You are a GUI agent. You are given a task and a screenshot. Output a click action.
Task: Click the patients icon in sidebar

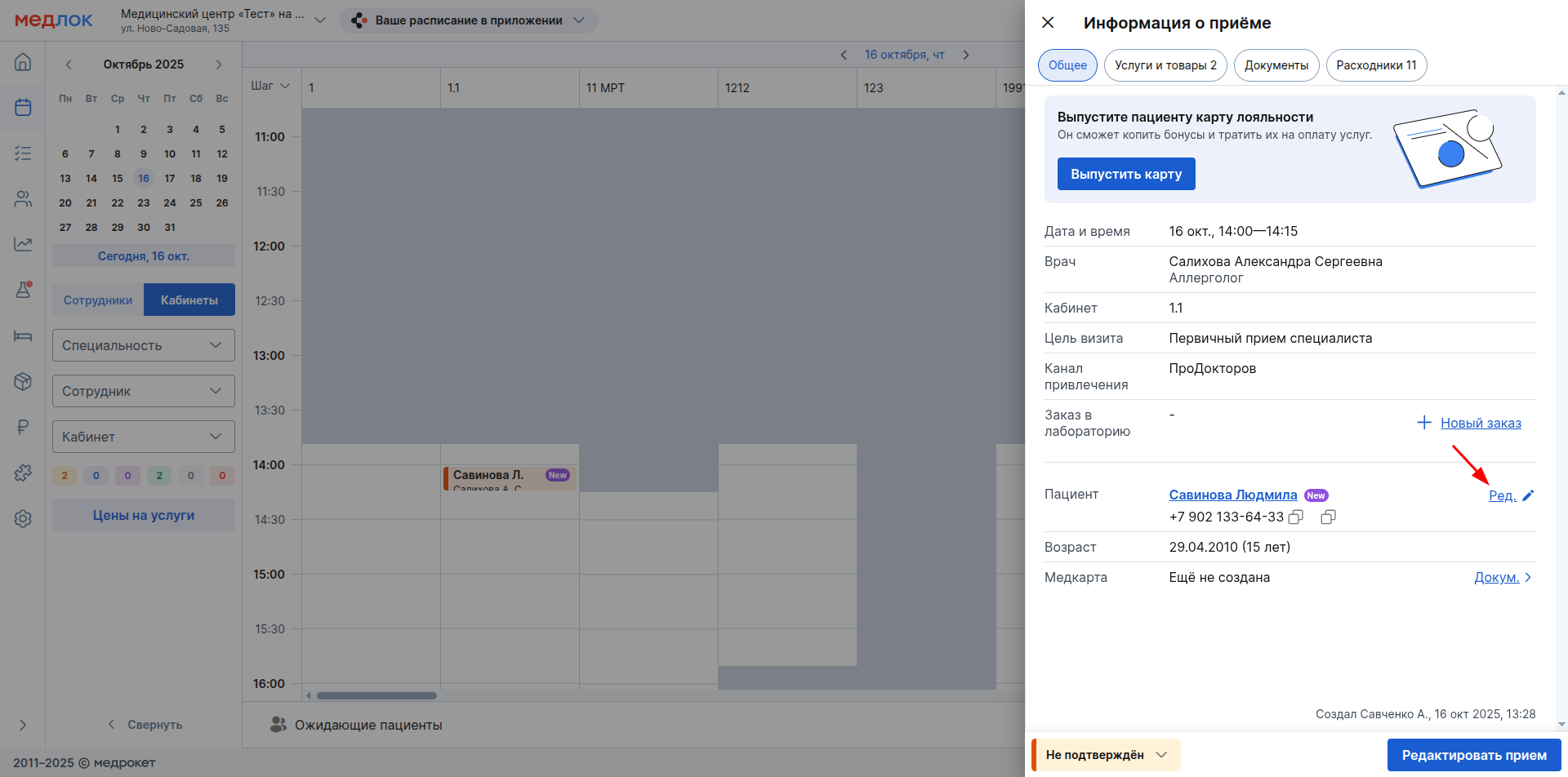point(23,198)
